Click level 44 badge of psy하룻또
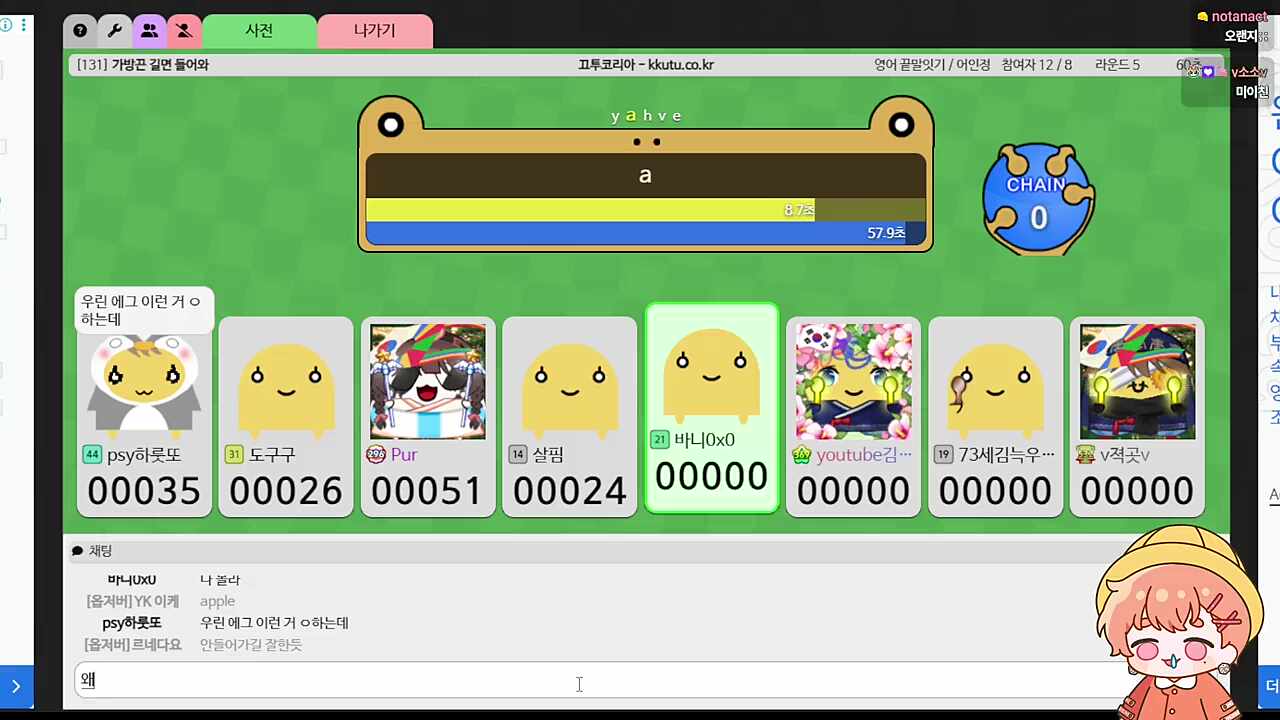Screen dimensions: 1280x720 click(x=92, y=455)
